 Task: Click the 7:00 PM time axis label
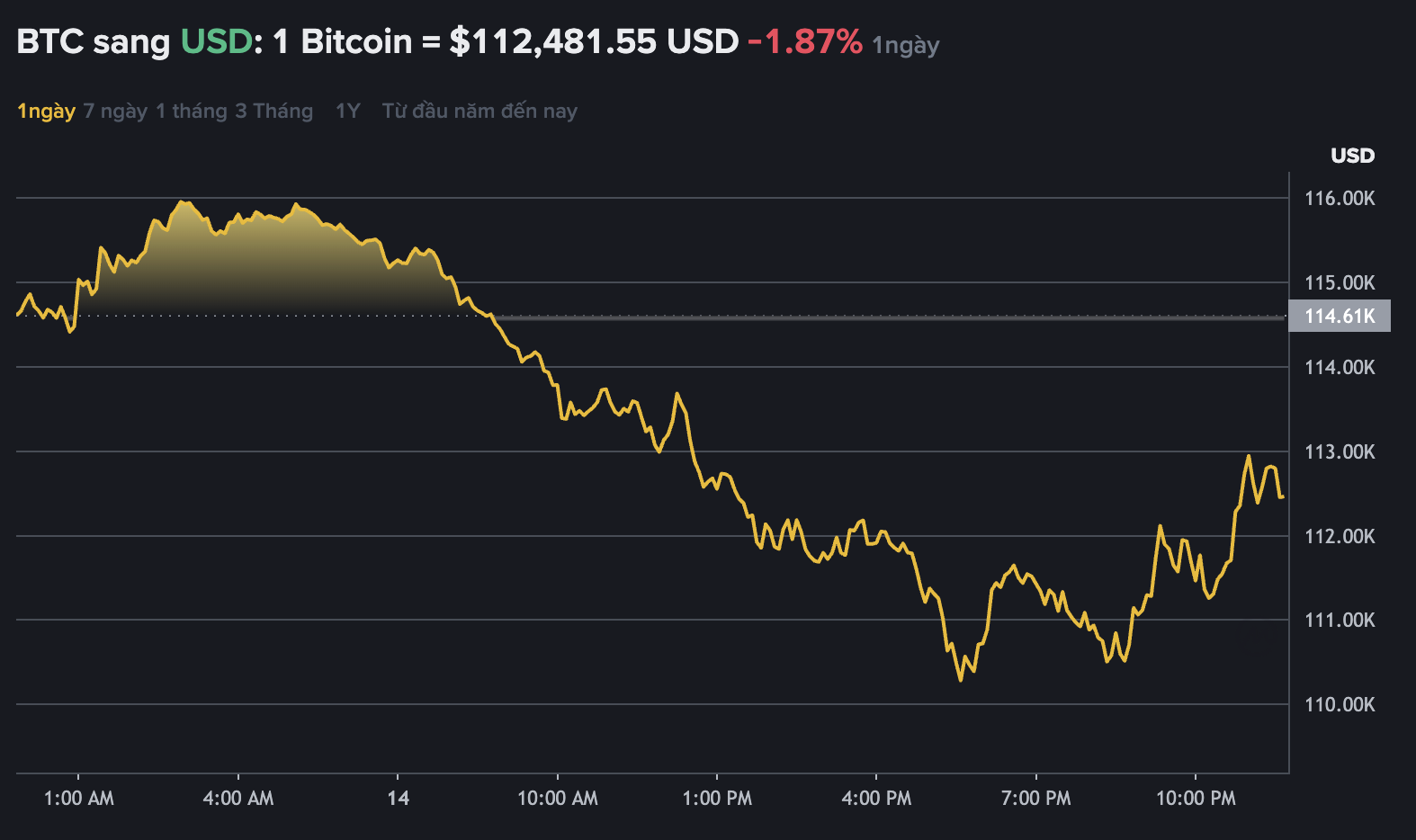click(1035, 798)
